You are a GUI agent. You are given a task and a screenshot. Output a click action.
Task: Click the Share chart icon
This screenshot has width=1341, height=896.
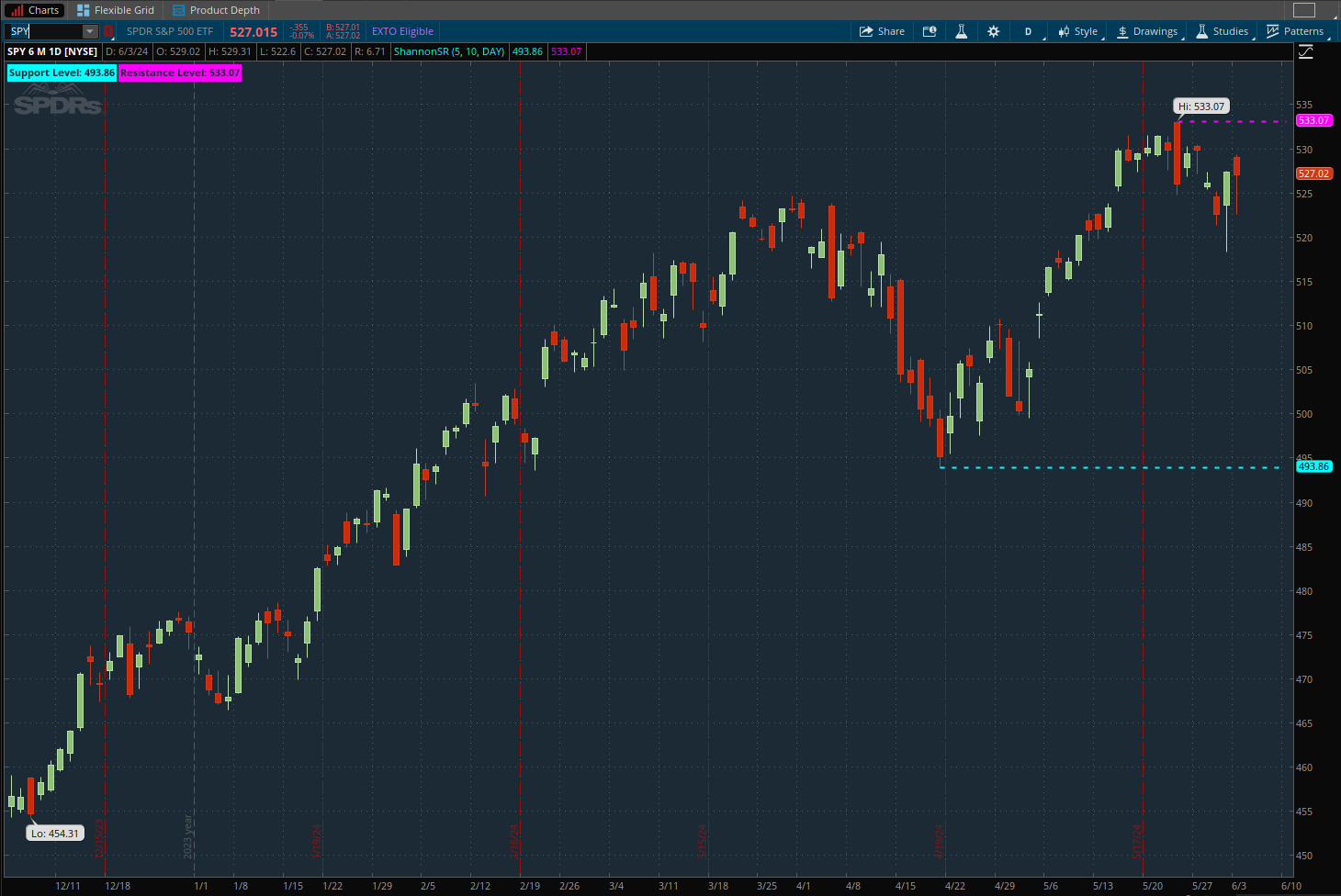[x=881, y=30]
